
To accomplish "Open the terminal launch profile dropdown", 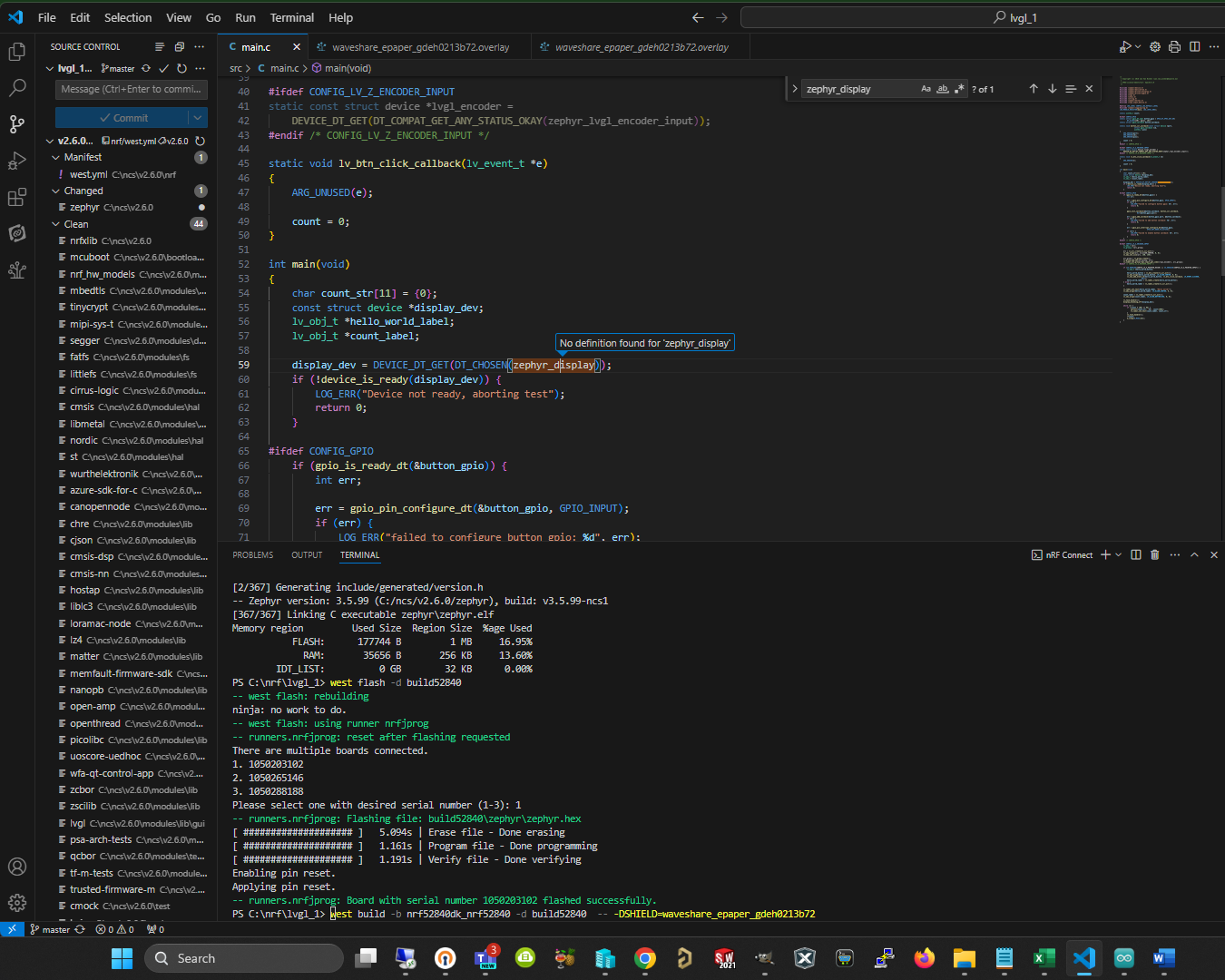I will (x=1119, y=554).
